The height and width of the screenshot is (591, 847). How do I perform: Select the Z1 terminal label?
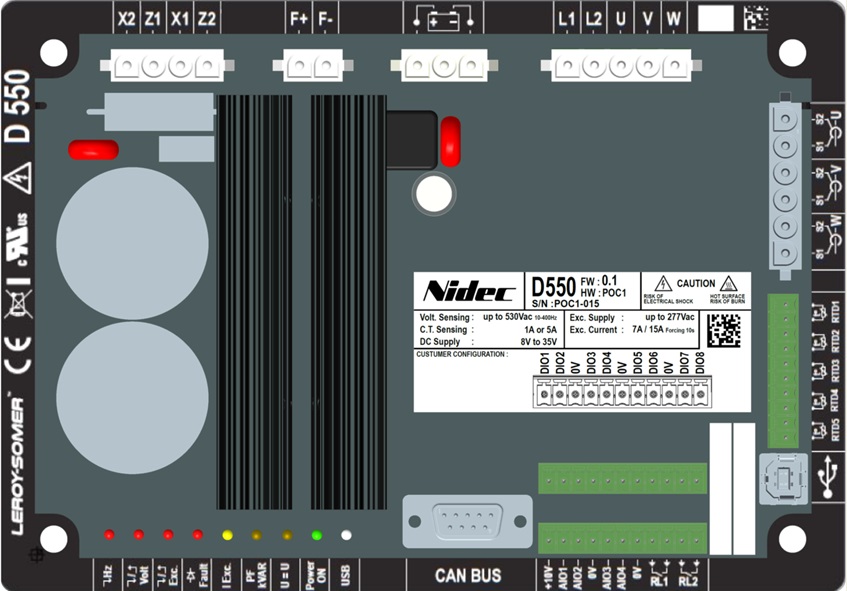point(153,19)
